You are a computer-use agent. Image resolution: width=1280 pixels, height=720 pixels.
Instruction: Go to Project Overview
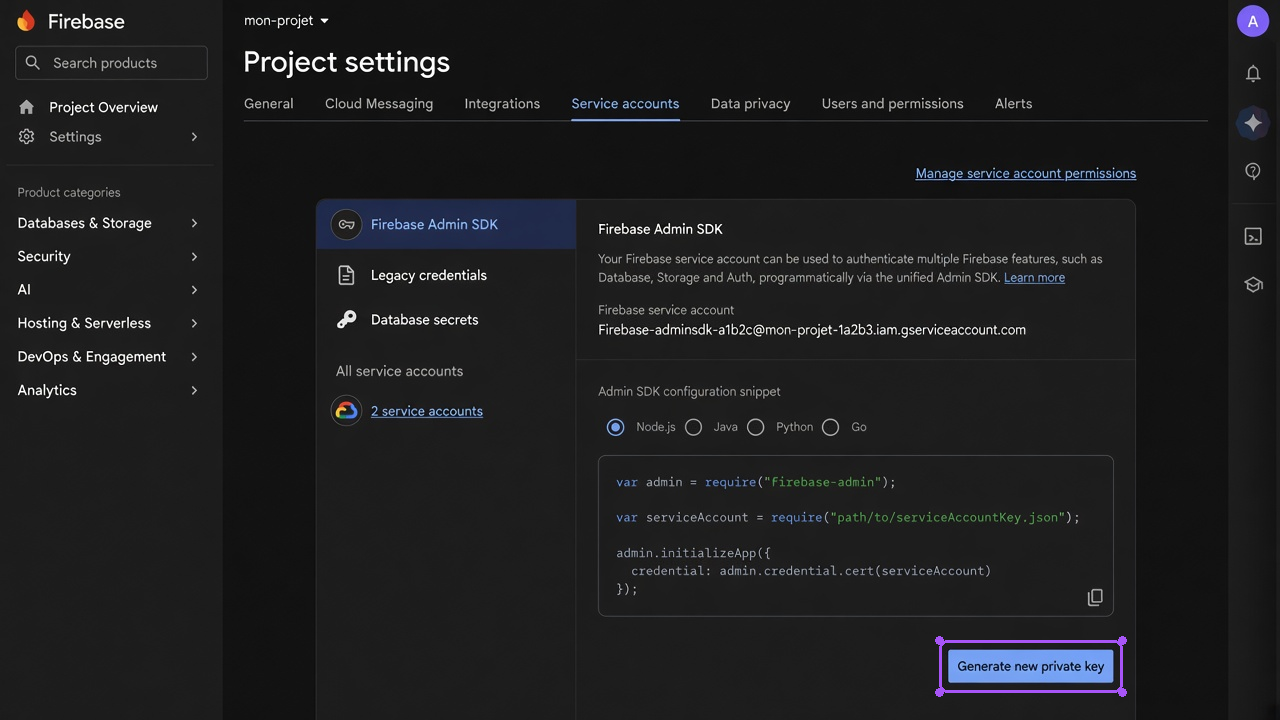pyautogui.click(x=103, y=107)
